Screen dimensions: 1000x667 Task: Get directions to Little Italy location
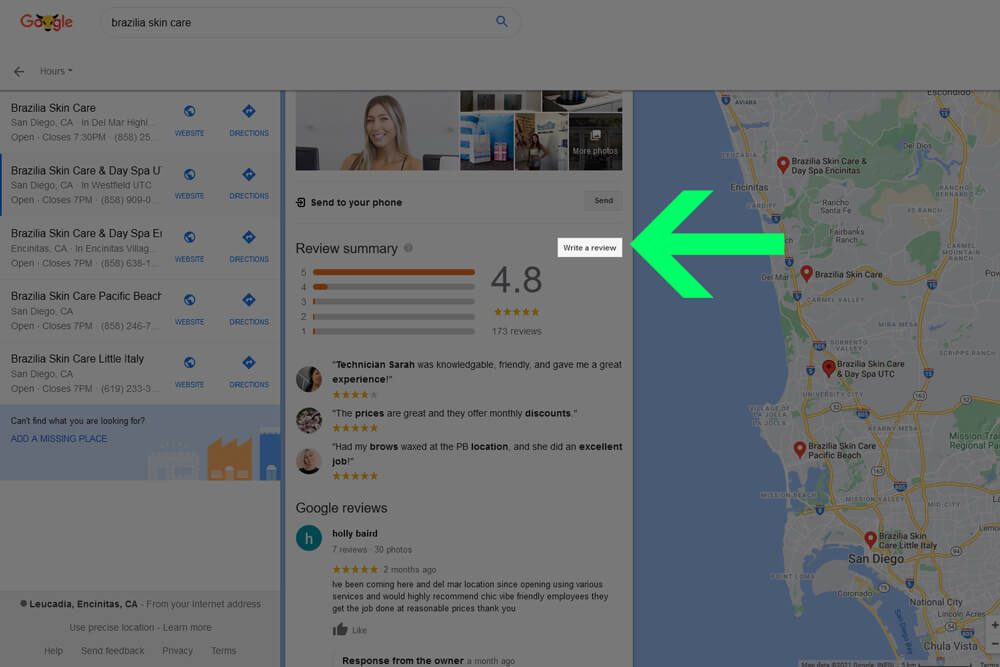[249, 372]
